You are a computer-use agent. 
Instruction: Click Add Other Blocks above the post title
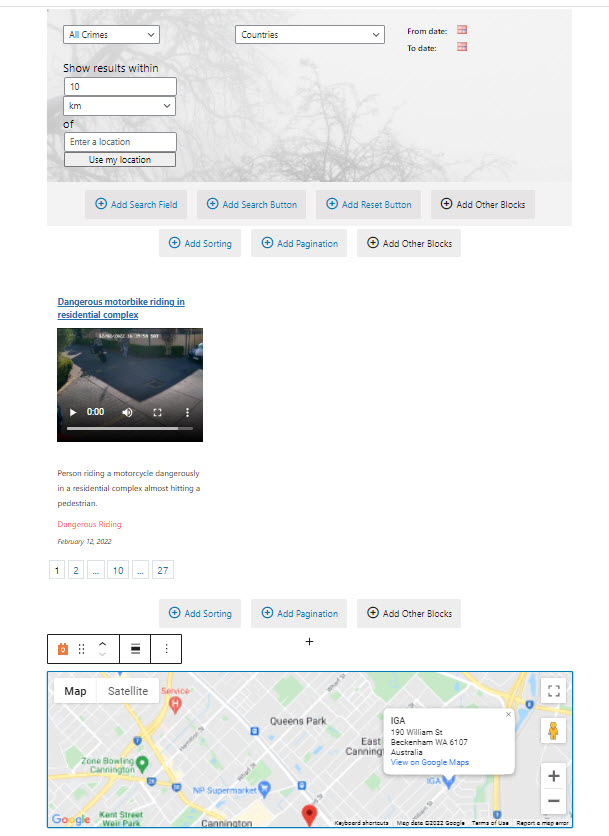(409, 243)
